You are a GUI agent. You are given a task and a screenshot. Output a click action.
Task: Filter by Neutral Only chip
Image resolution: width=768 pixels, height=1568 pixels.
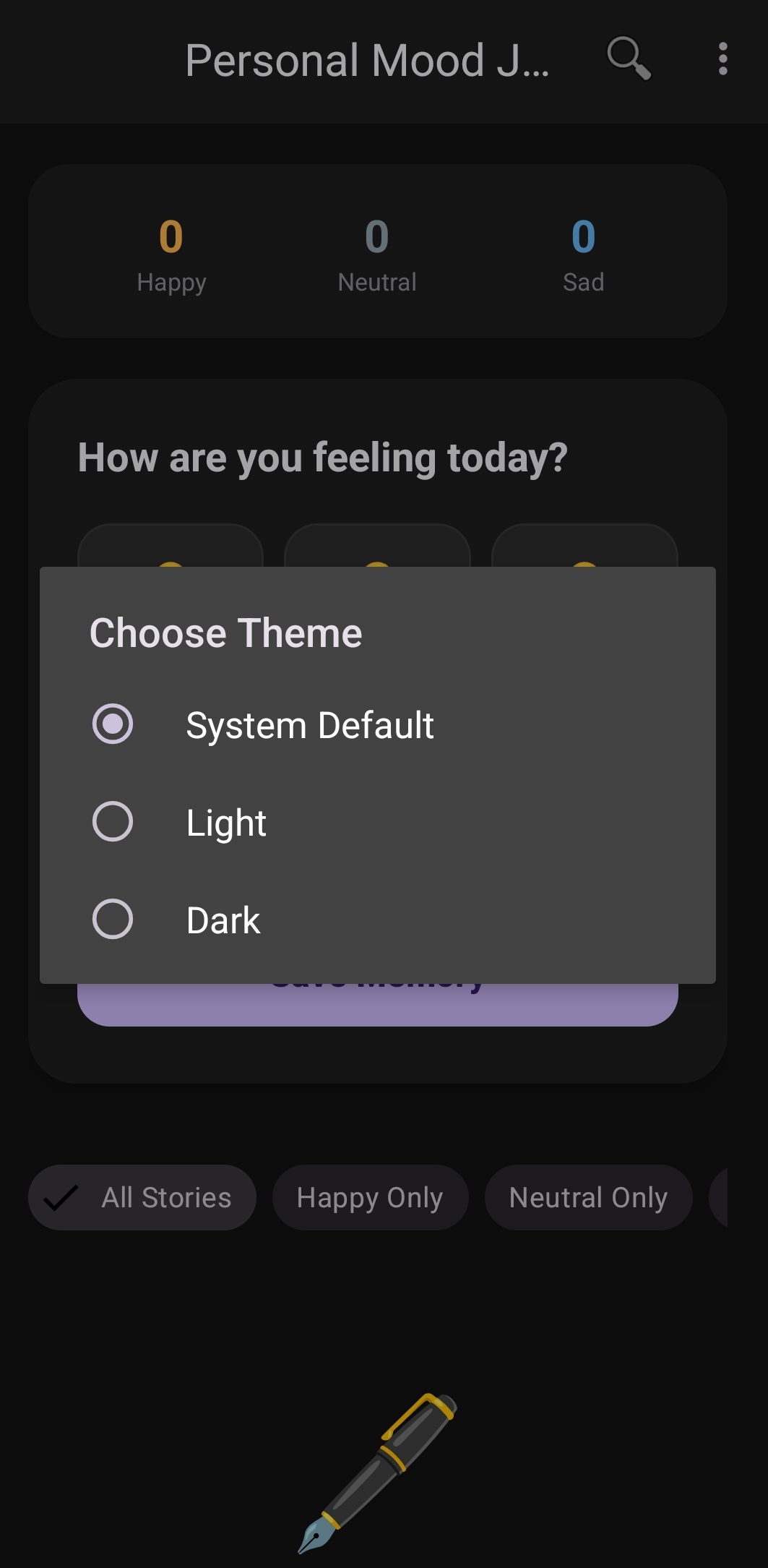click(x=588, y=1197)
